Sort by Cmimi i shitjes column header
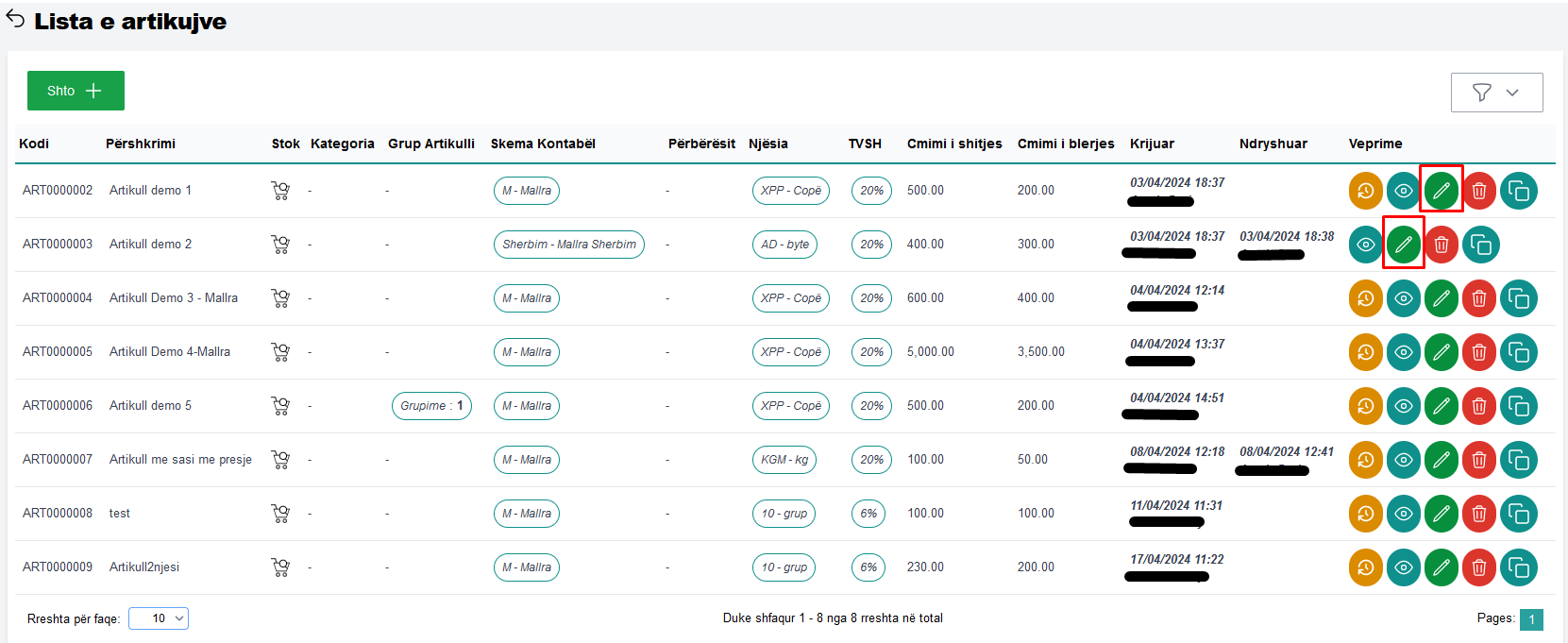 click(x=953, y=144)
